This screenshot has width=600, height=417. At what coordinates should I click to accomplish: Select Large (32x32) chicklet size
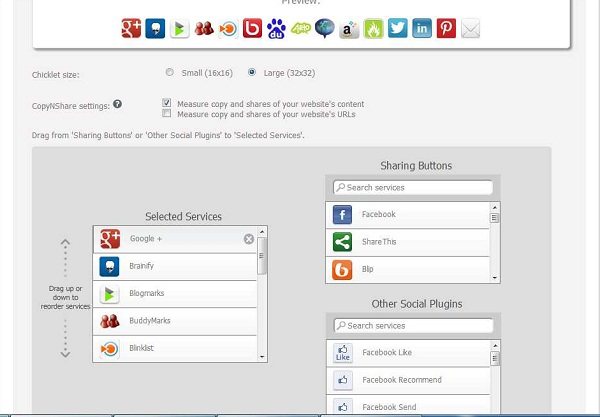pos(252,72)
